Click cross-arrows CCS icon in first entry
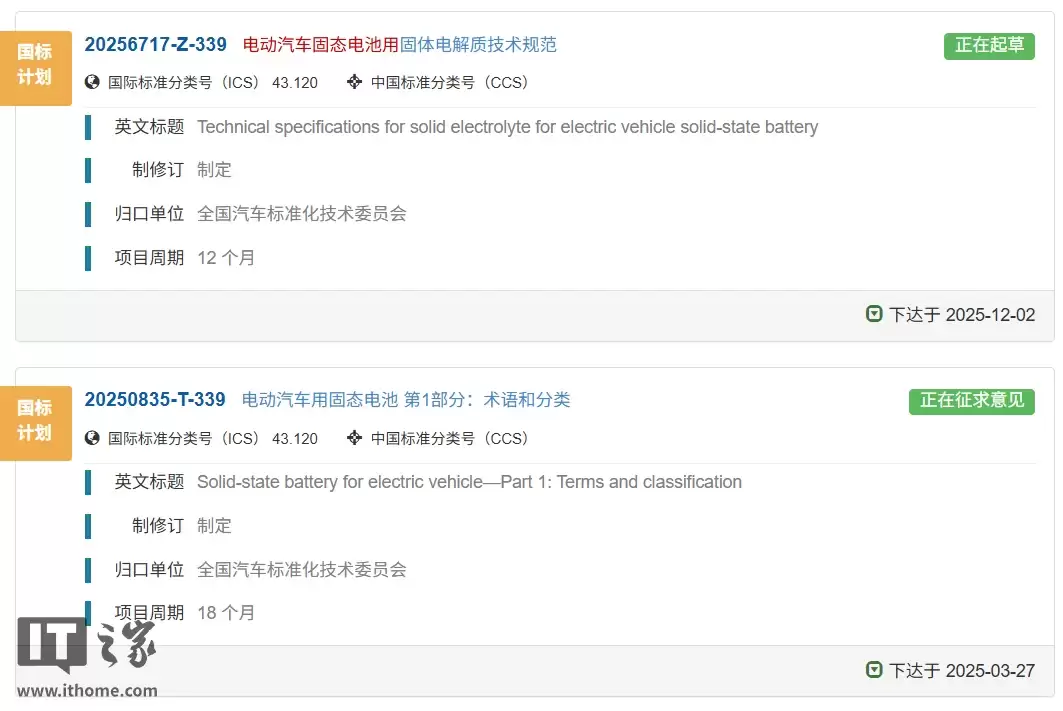Image resolution: width=1063 pixels, height=711 pixels. [354, 82]
